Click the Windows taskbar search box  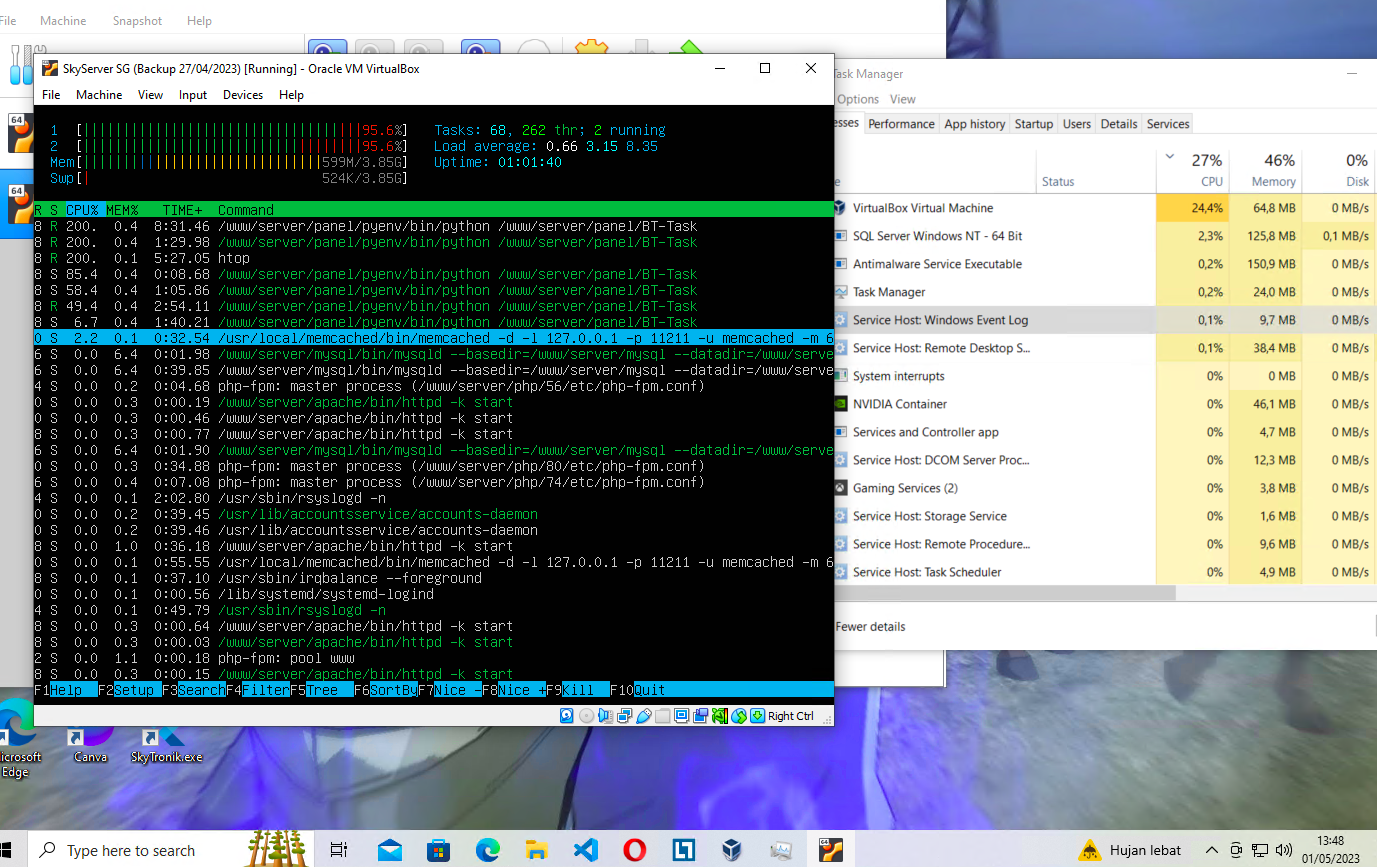click(x=130, y=850)
